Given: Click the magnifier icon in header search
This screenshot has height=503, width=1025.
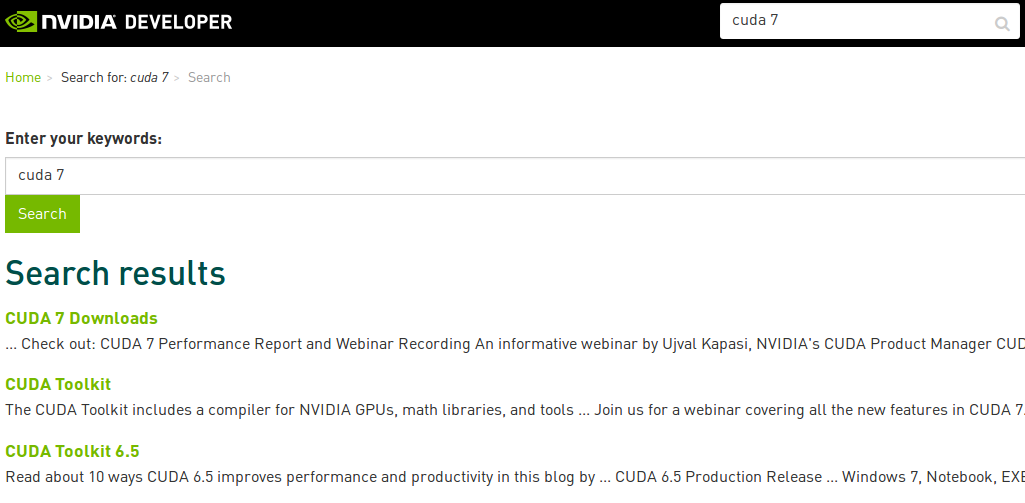Looking at the screenshot, I should pyautogui.click(x=1001, y=24).
